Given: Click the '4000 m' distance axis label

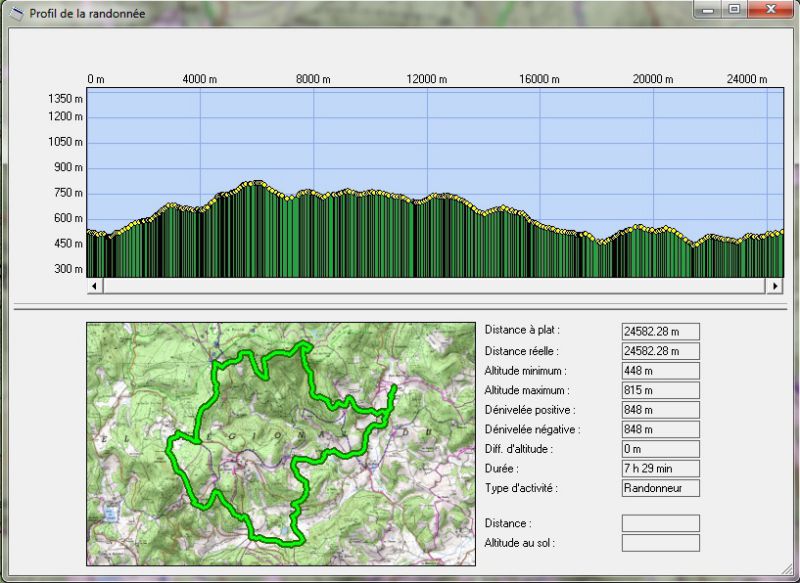Looking at the screenshot, I should click(x=199, y=79).
